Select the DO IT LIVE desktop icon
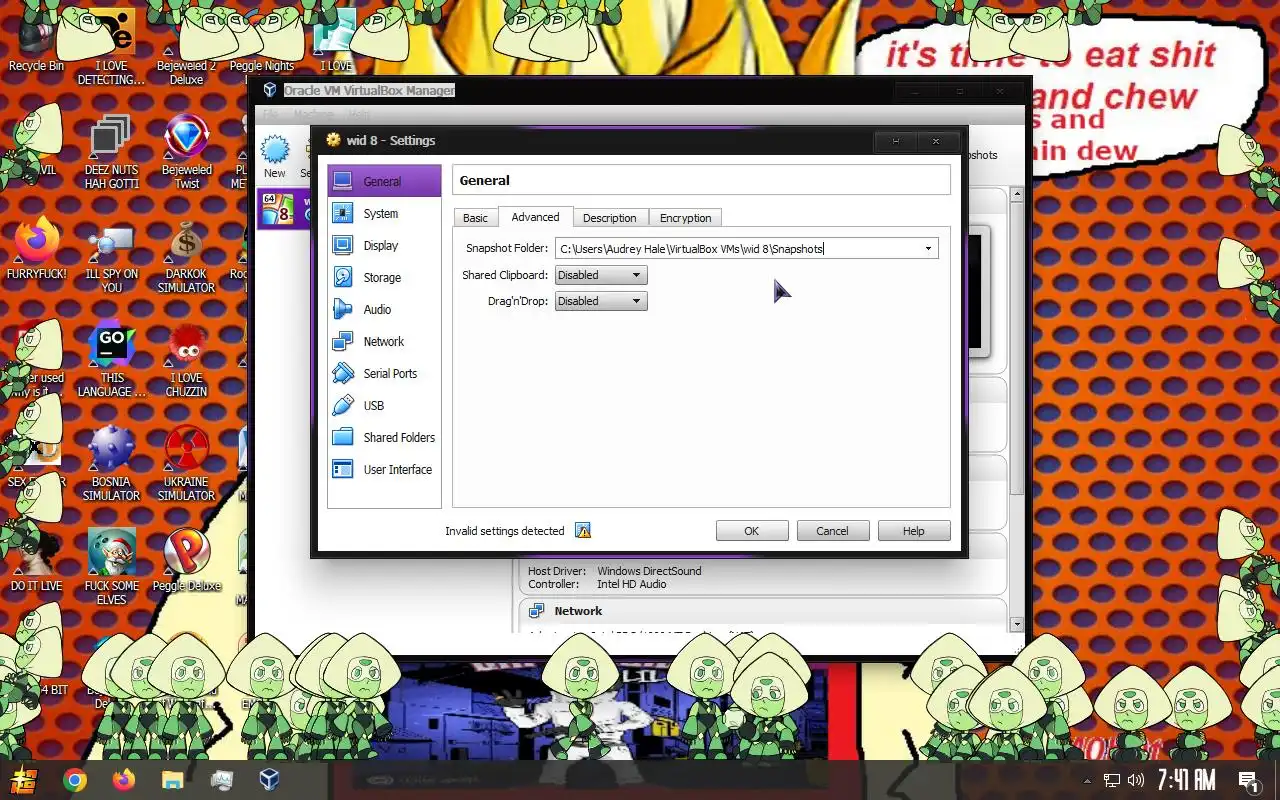The height and width of the screenshot is (800, 1280). (36, 560)
